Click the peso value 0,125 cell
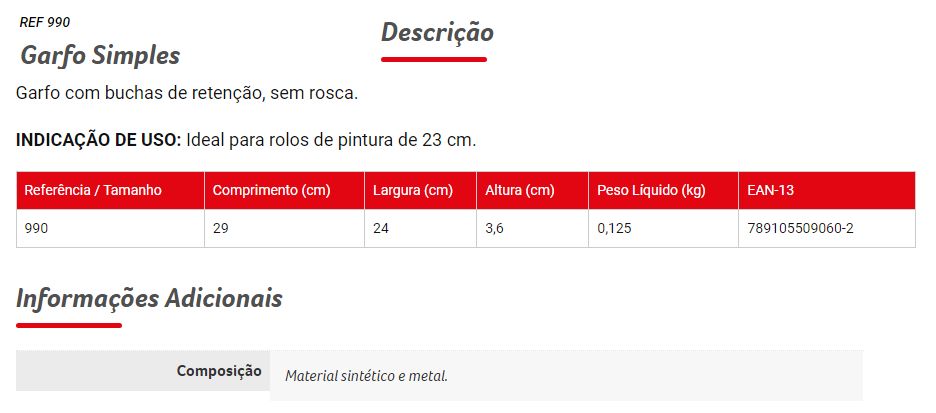 [614, 228]
